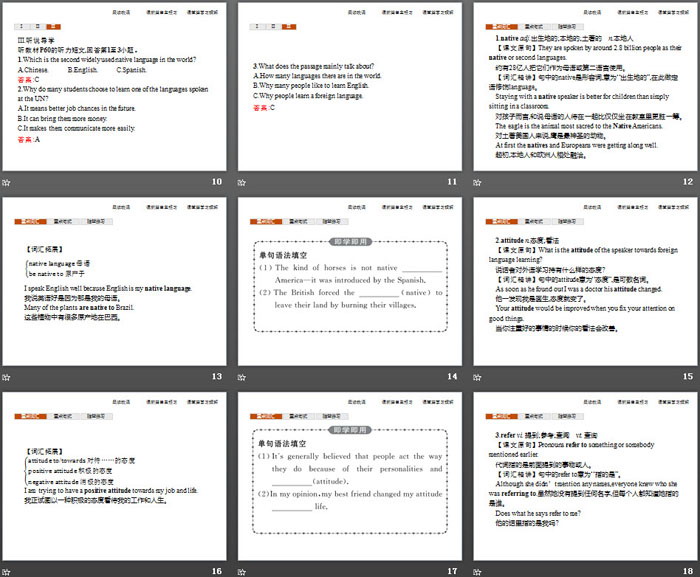Image resolution: width=700 pixels, height=577 pixels.
Task: Click the rightmost header link on slide 11
Action: click(x=437, y=14)
